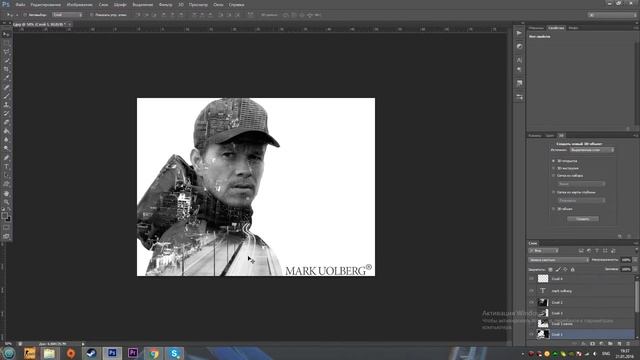Toggle the Автовыбор checkbox
The width and height of the screenshot is (640, 360).
tap(24, 15)
